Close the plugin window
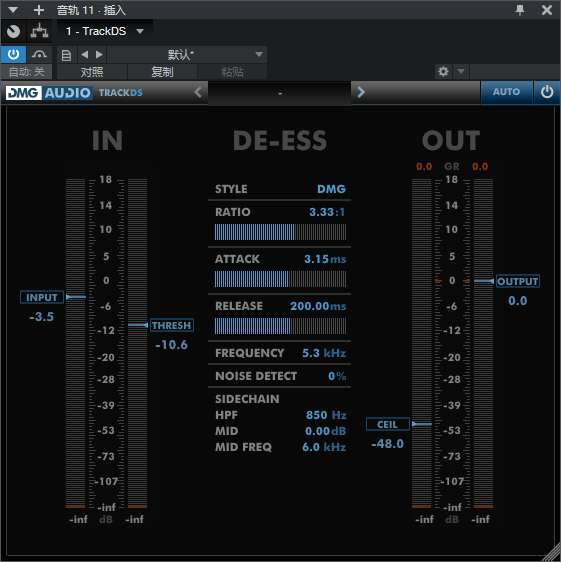Screen dimensions: 561x562 (x=547, y=10)
